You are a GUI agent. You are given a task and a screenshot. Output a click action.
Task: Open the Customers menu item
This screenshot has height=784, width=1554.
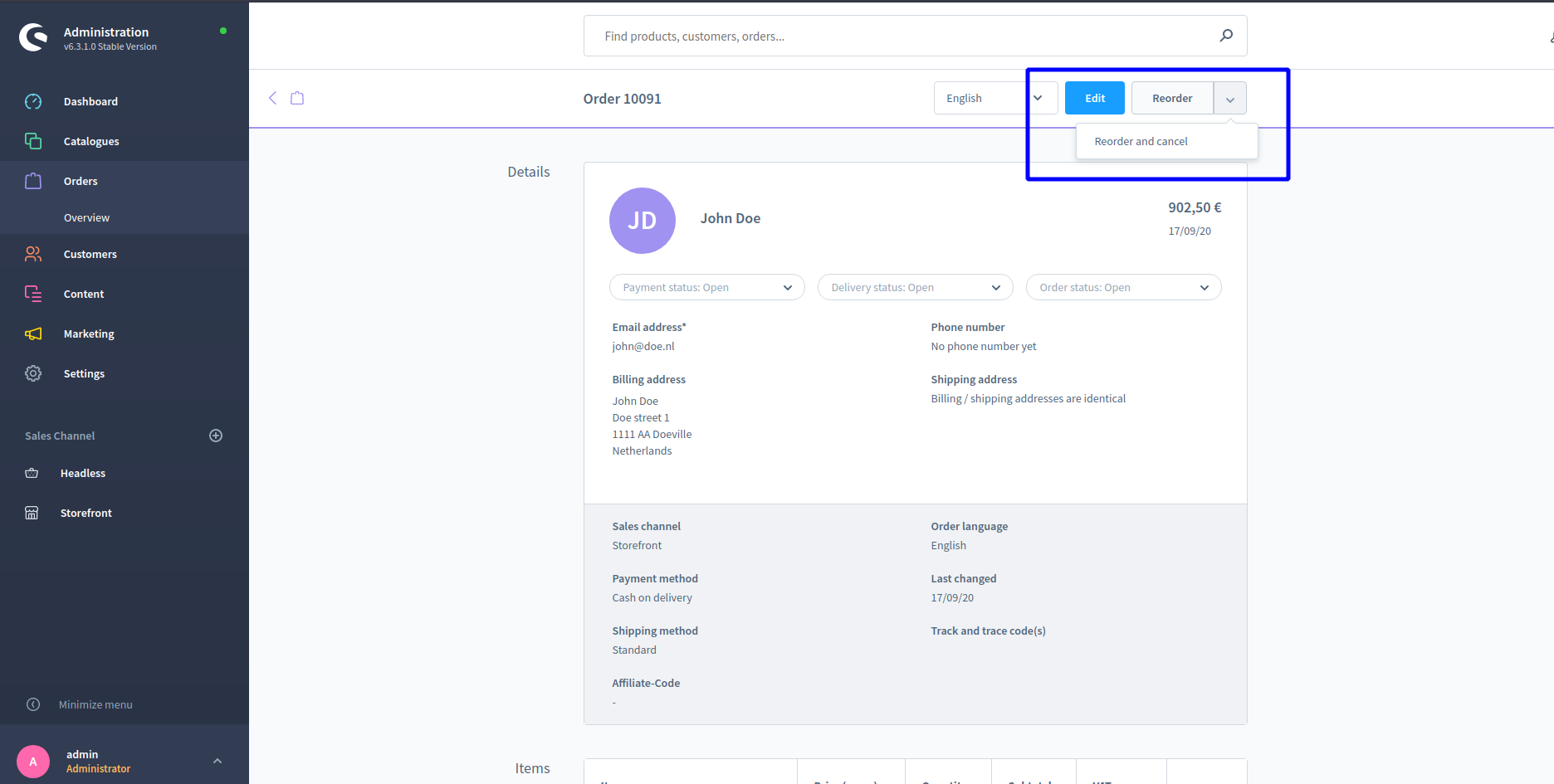tap(90, 254)
